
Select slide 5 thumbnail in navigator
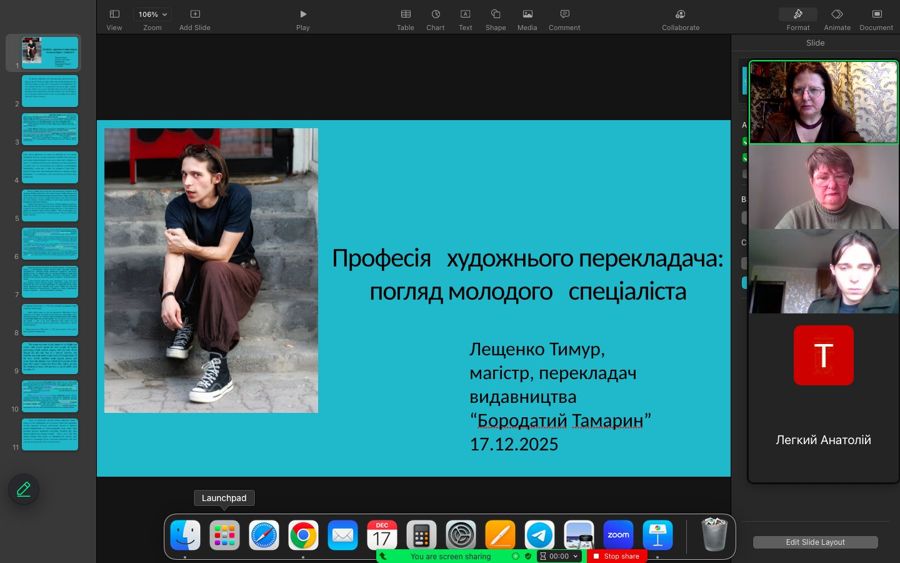50,205
